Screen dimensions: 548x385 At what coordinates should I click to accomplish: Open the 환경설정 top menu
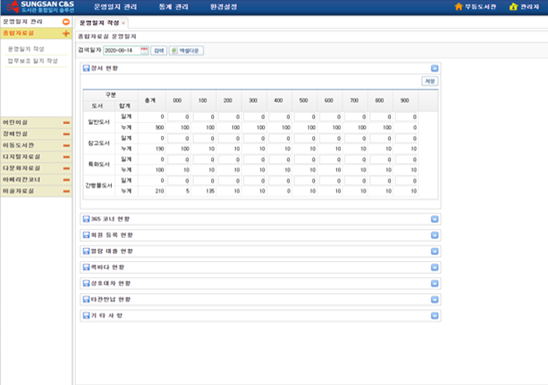click(x=224, y=7)
